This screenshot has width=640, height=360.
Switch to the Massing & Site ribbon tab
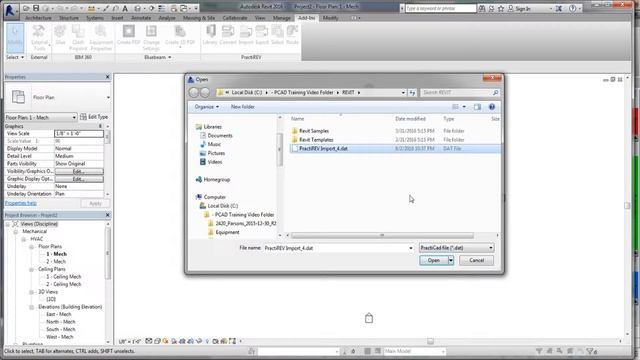click(199, 18)
